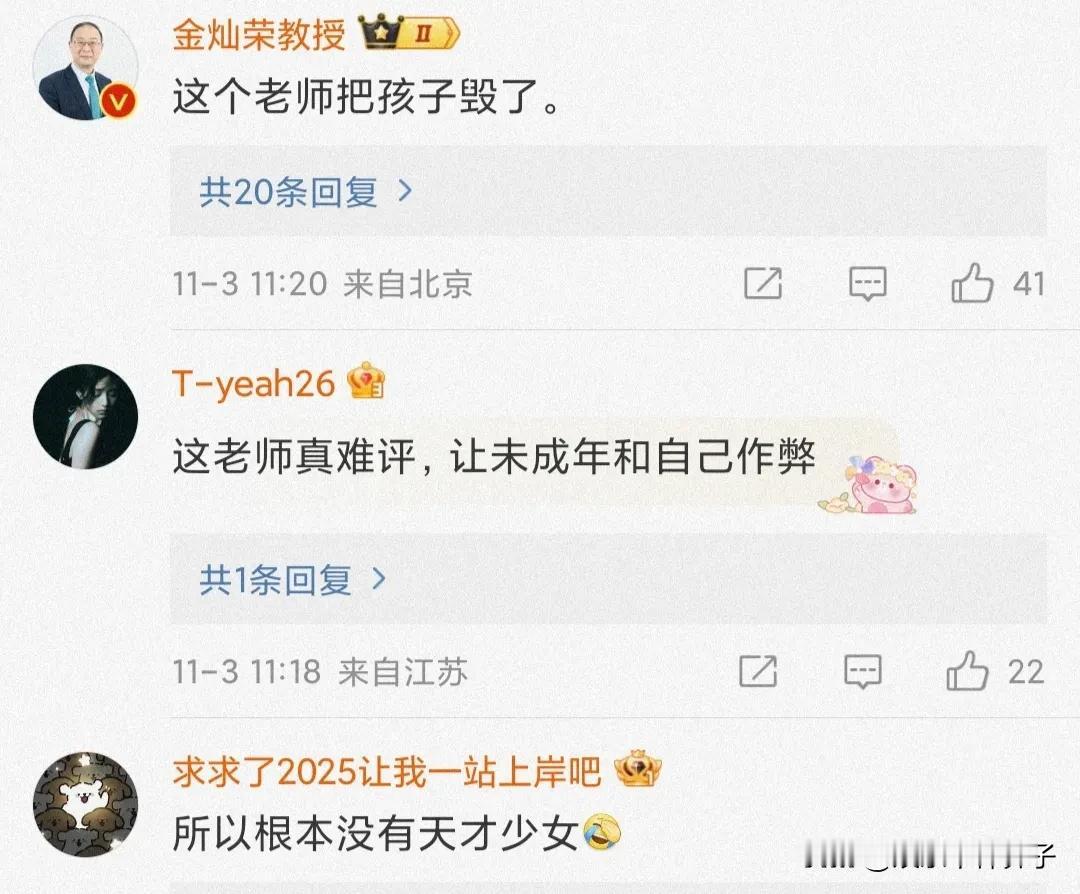Tap the crown level II badge
The image size is (1080, 894).
pos(409,33)
